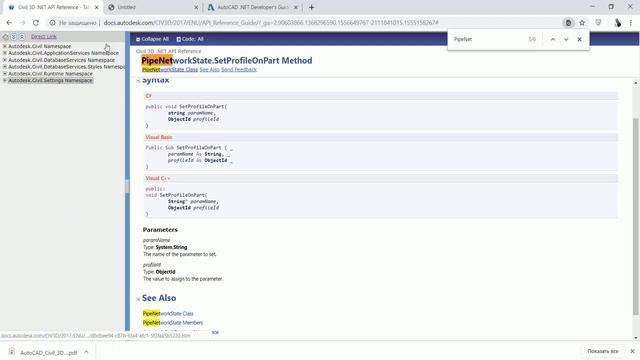
Task: Collapse the Syntax section
Action: coord(138,81)
